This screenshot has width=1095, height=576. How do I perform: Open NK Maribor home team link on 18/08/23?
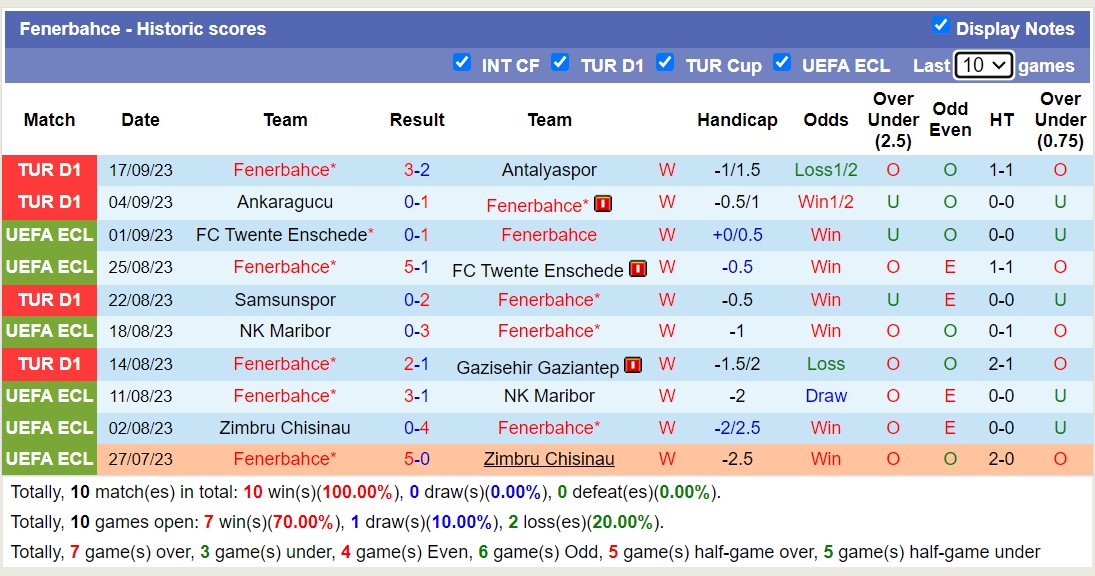(x=285, y=331)
